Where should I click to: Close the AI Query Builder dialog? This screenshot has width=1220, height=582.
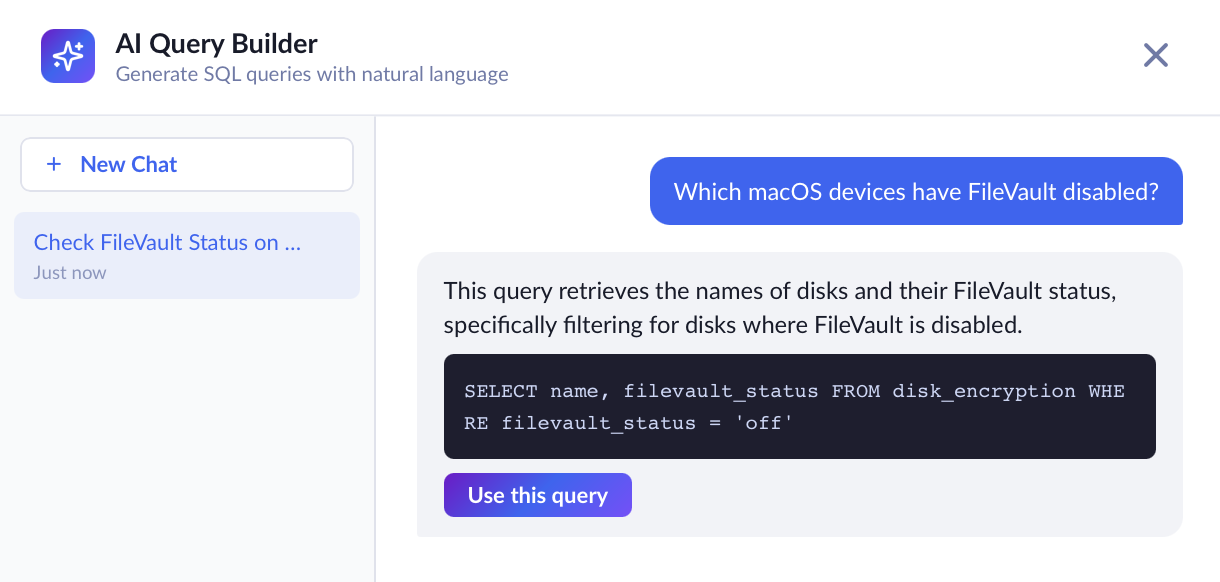1156,55
